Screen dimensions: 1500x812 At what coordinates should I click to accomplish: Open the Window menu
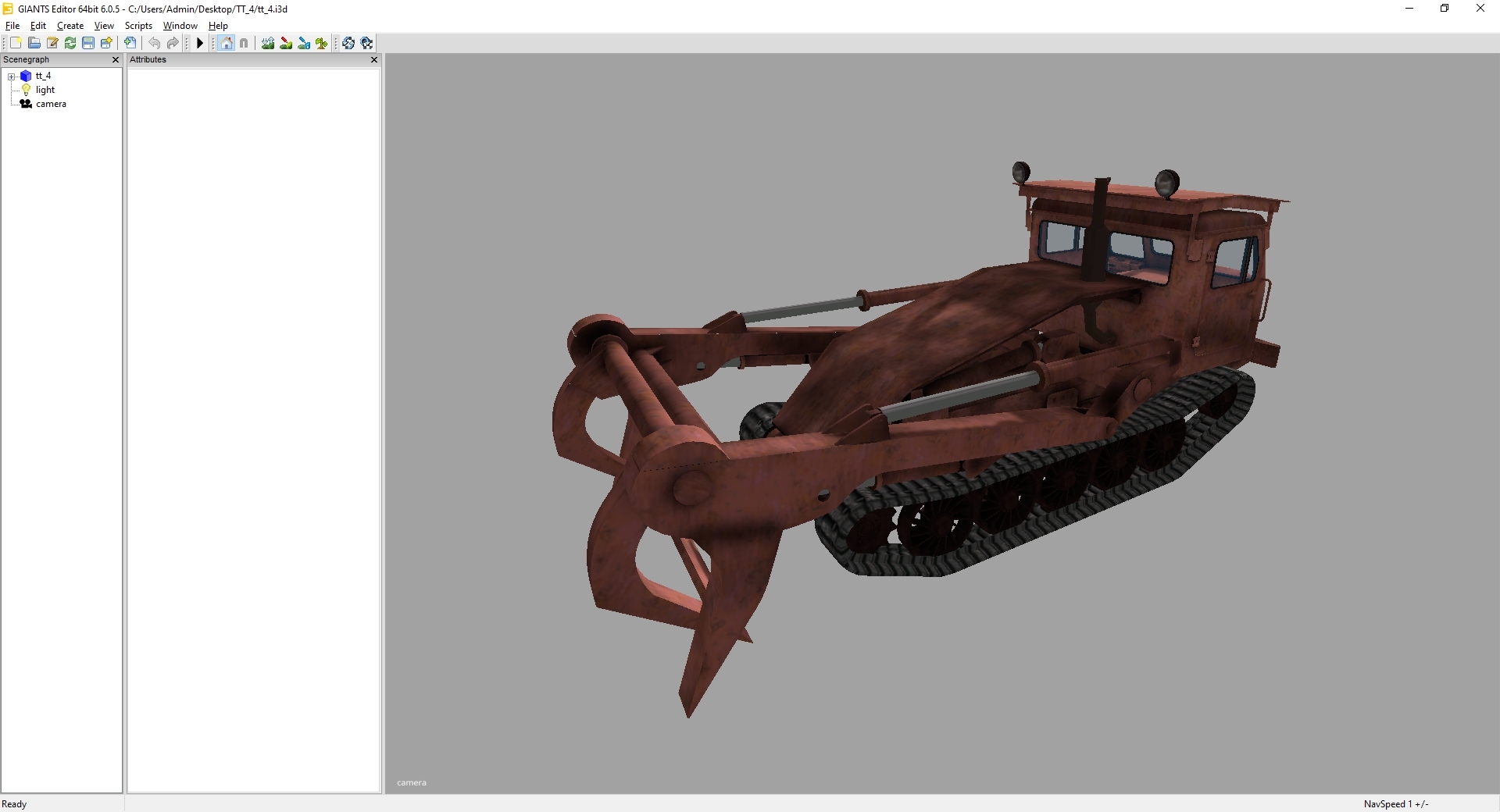coord(180,26)
